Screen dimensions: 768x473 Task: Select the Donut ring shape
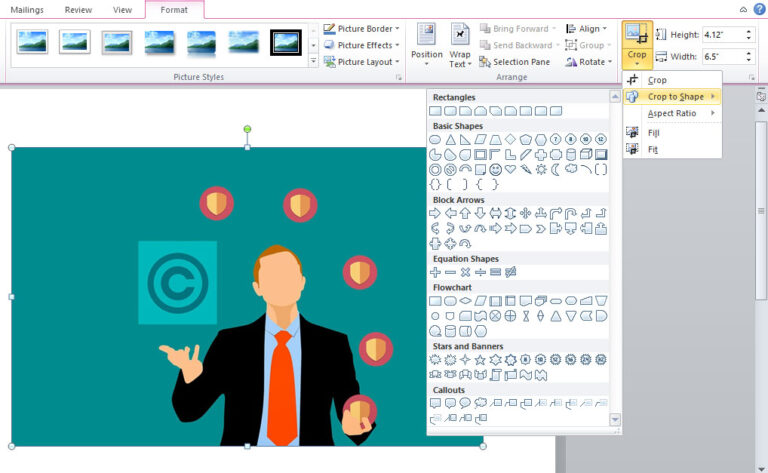coord(435,169)
